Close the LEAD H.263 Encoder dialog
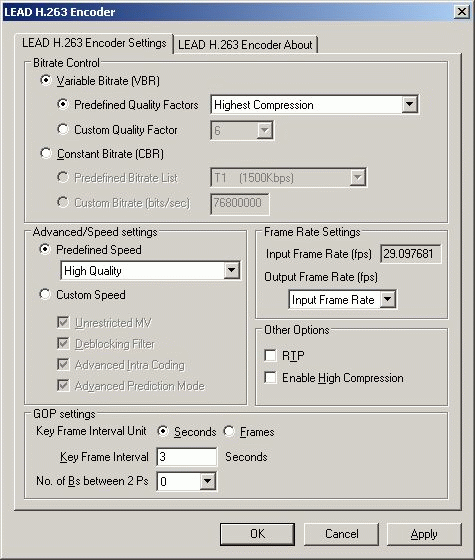Viewport: 475px width, 560px height. pyautogui.click(x=461, y=11)
